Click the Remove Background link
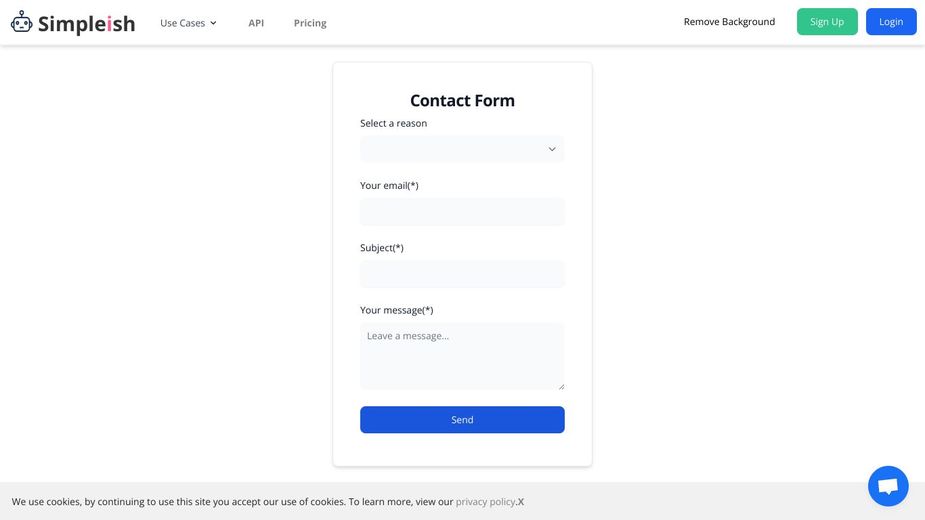This screenshot has height=520, width=925. (x=729, y=22)
